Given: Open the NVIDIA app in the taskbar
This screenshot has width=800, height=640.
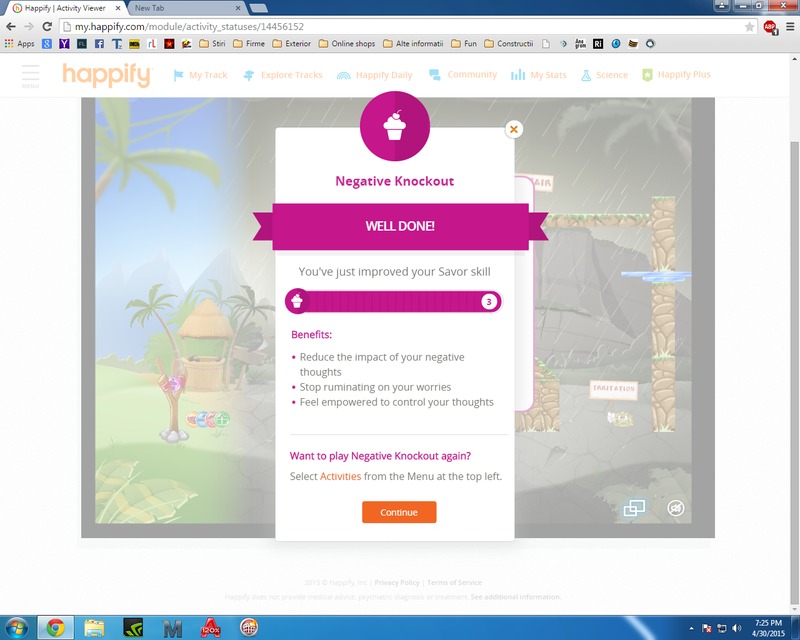Looking at the screenshot, I should [x=133, y=628].
